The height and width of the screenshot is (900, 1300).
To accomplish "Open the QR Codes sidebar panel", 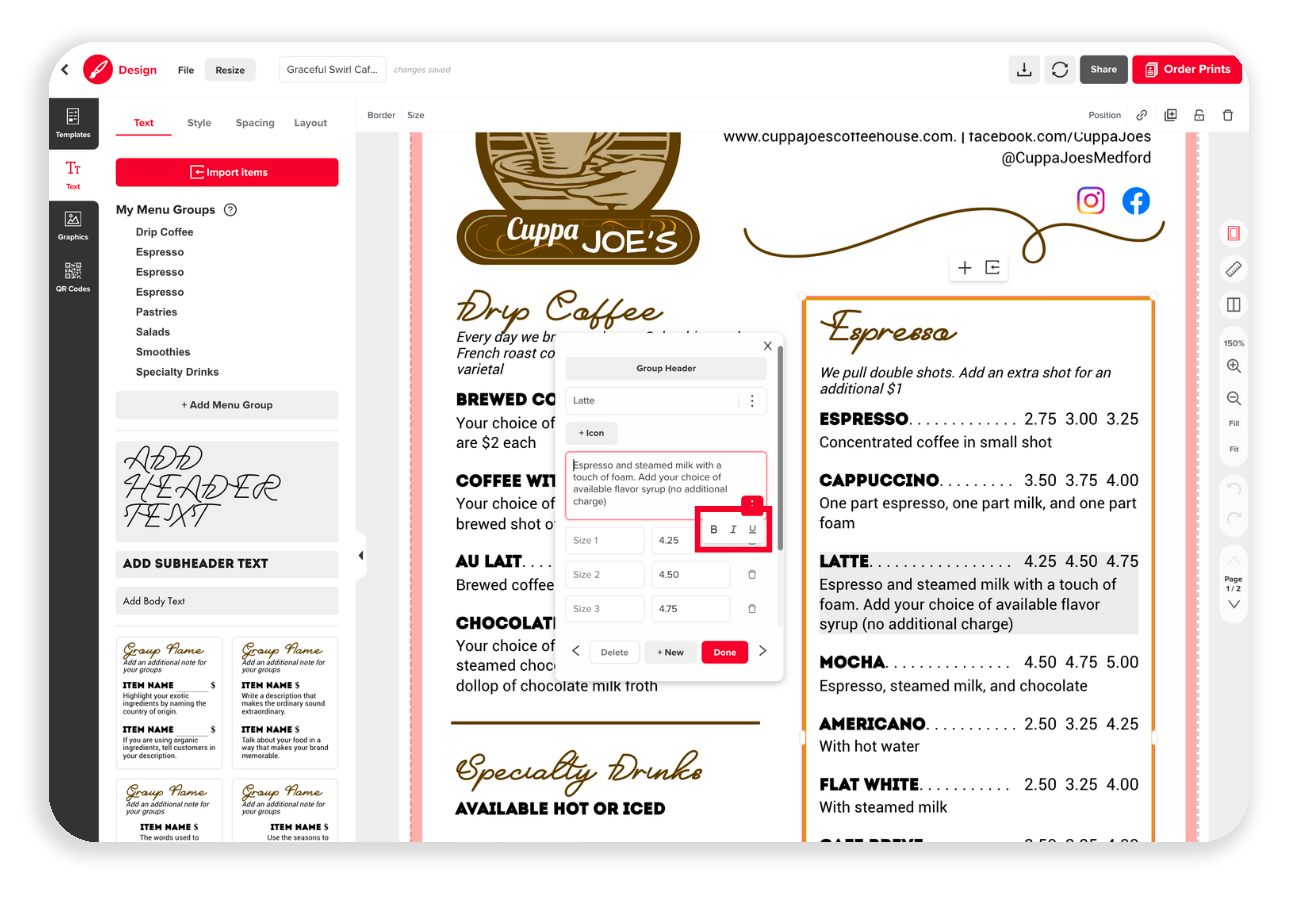I will [73, 277].
